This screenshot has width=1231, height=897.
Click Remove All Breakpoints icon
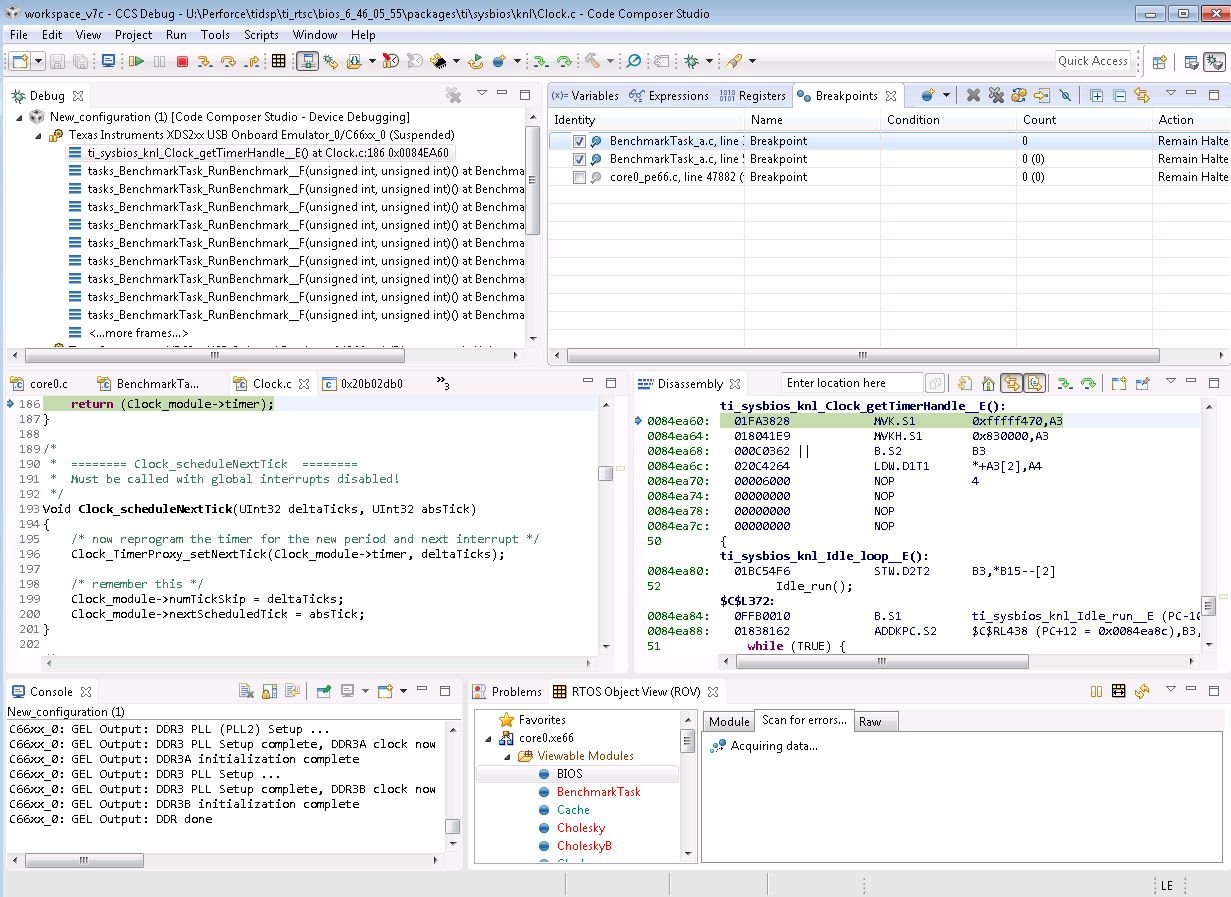tap(996, 96)
